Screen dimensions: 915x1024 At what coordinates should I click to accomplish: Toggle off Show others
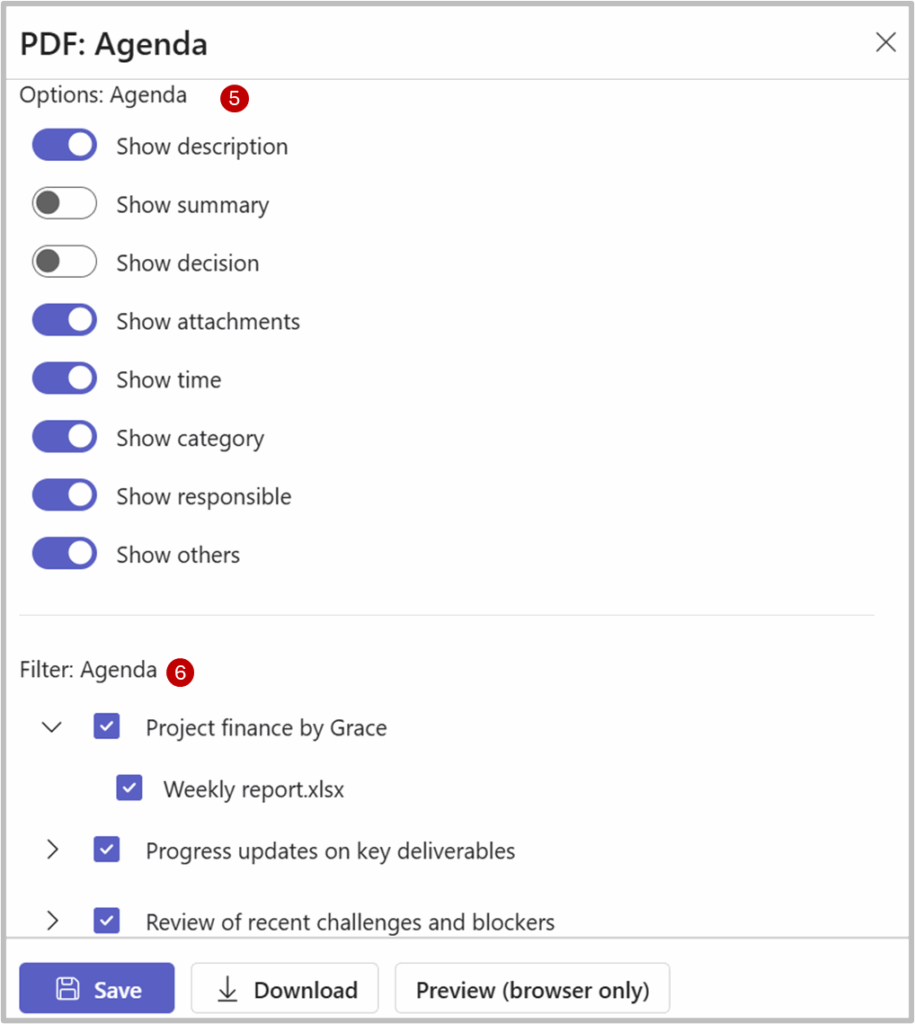pyautogui.click(x=64, y=554)
